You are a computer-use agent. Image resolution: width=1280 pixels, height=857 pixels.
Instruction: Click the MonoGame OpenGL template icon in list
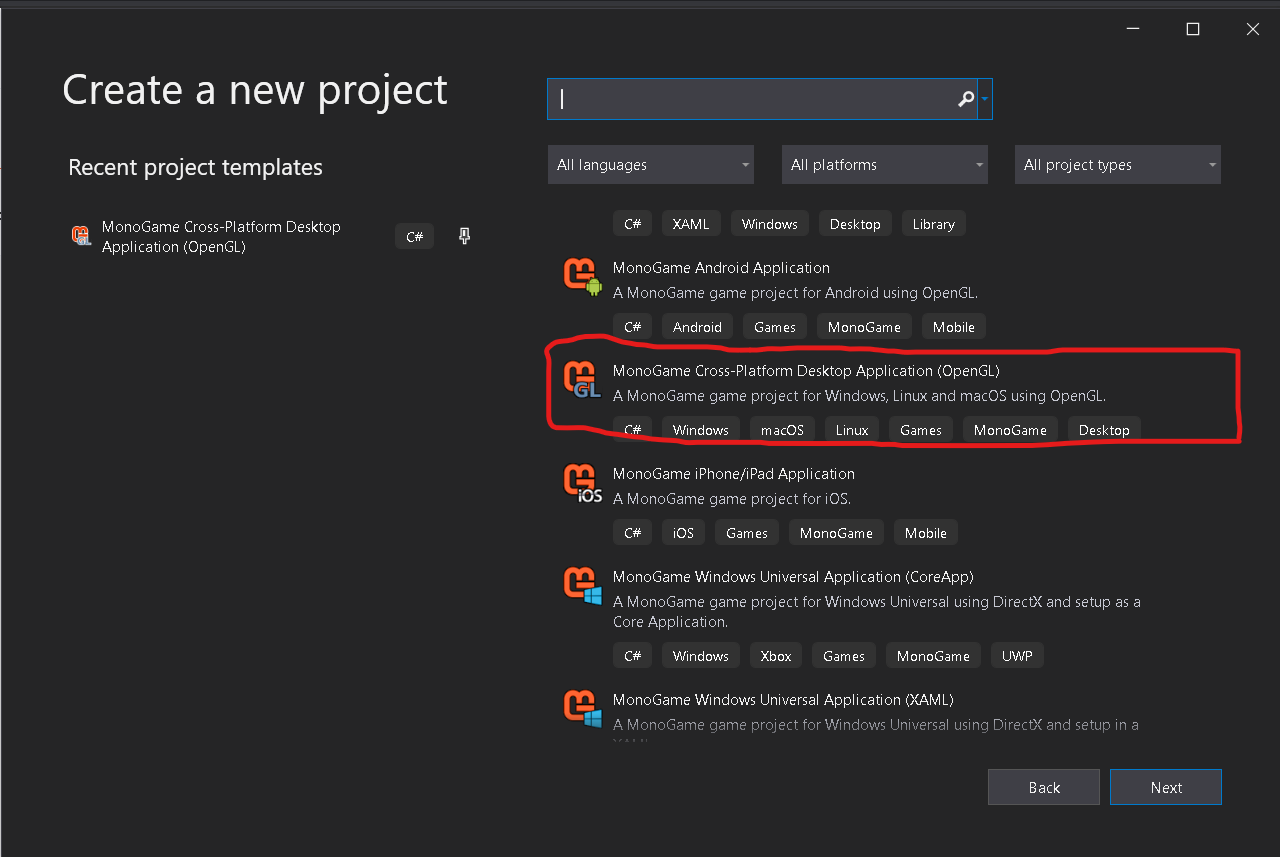pos(583,380)
